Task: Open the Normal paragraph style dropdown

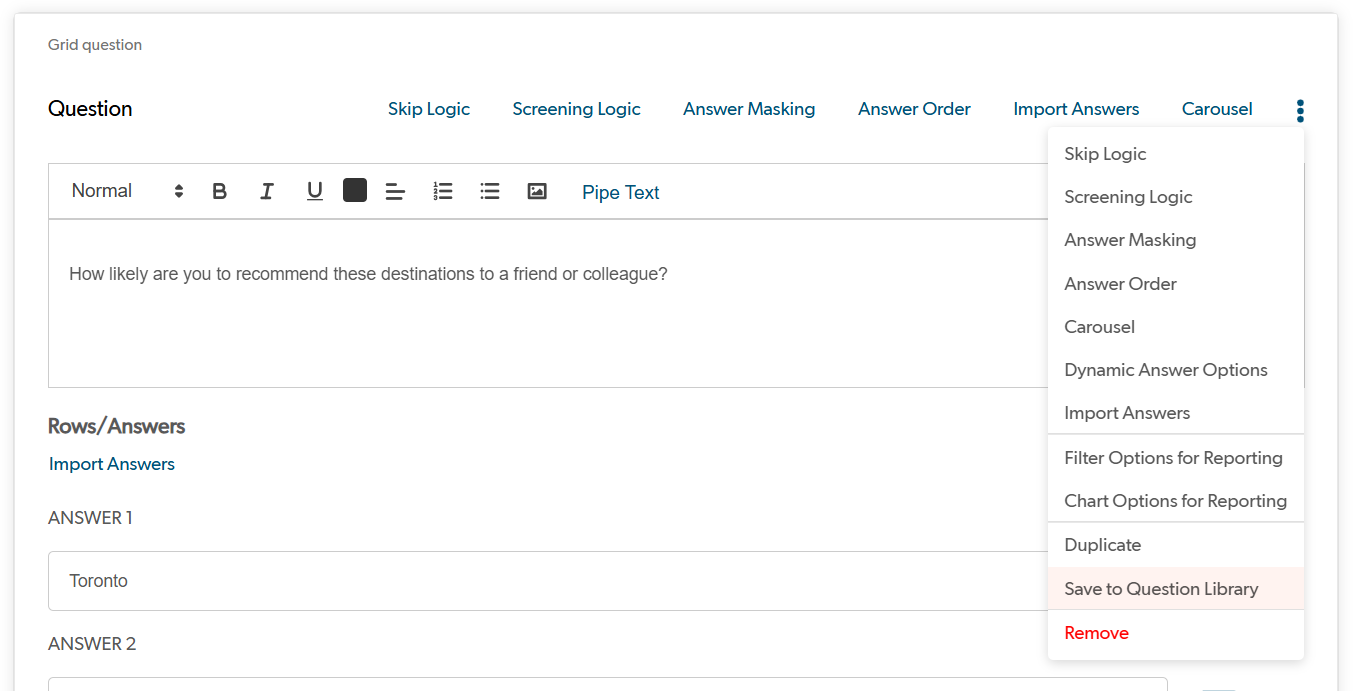Action: [x=127, y=191]
